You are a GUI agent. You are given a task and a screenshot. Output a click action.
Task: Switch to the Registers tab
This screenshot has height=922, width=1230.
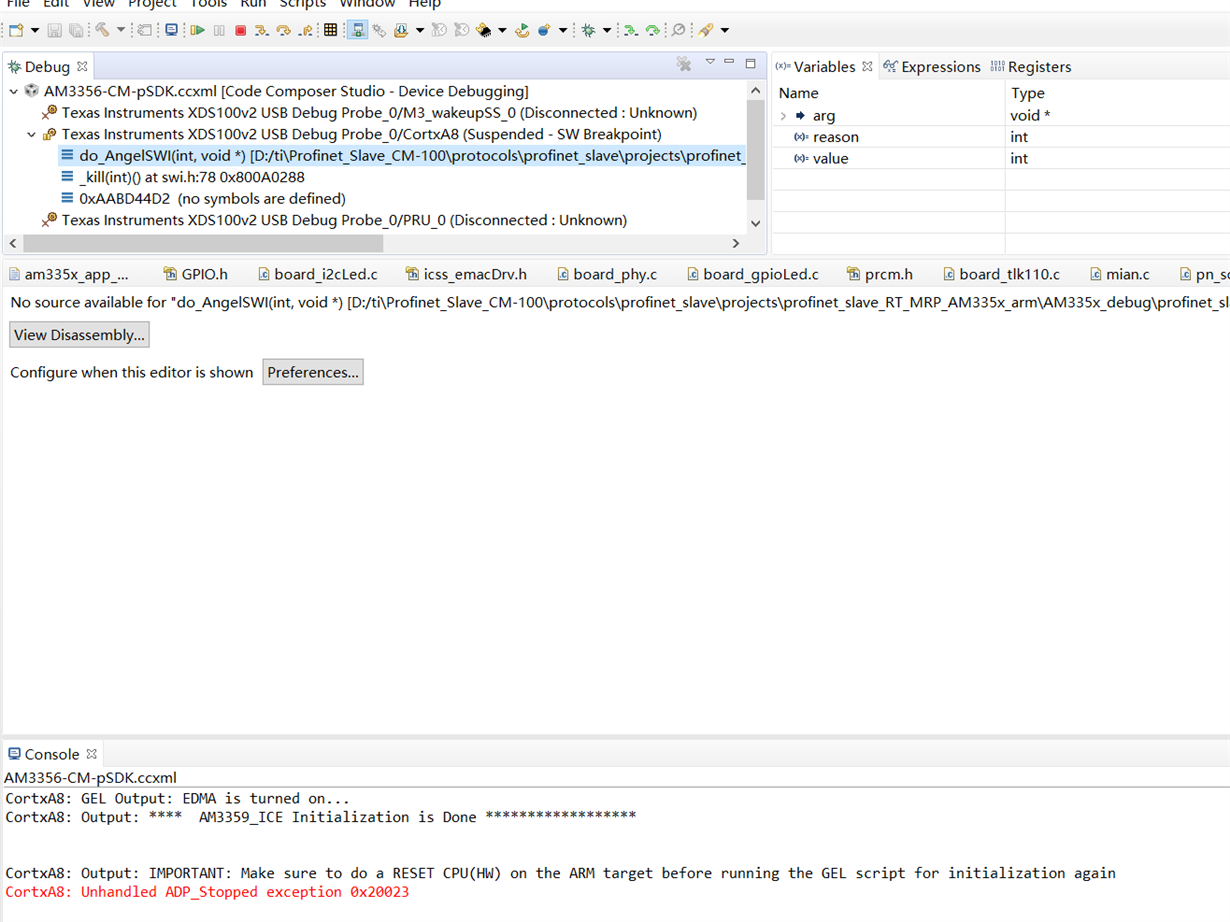1030,67
